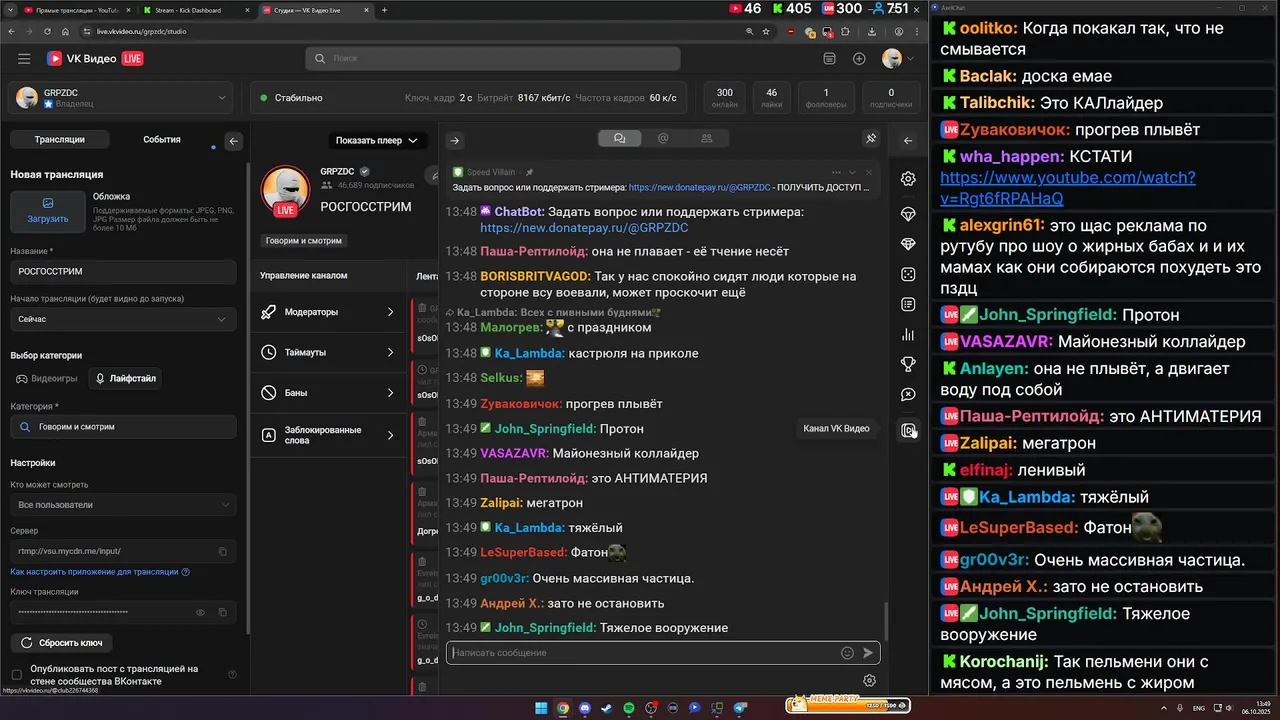Click the outlined diamond sidebar icon
Screen dimensions: 1280x720
pos(908,214)
